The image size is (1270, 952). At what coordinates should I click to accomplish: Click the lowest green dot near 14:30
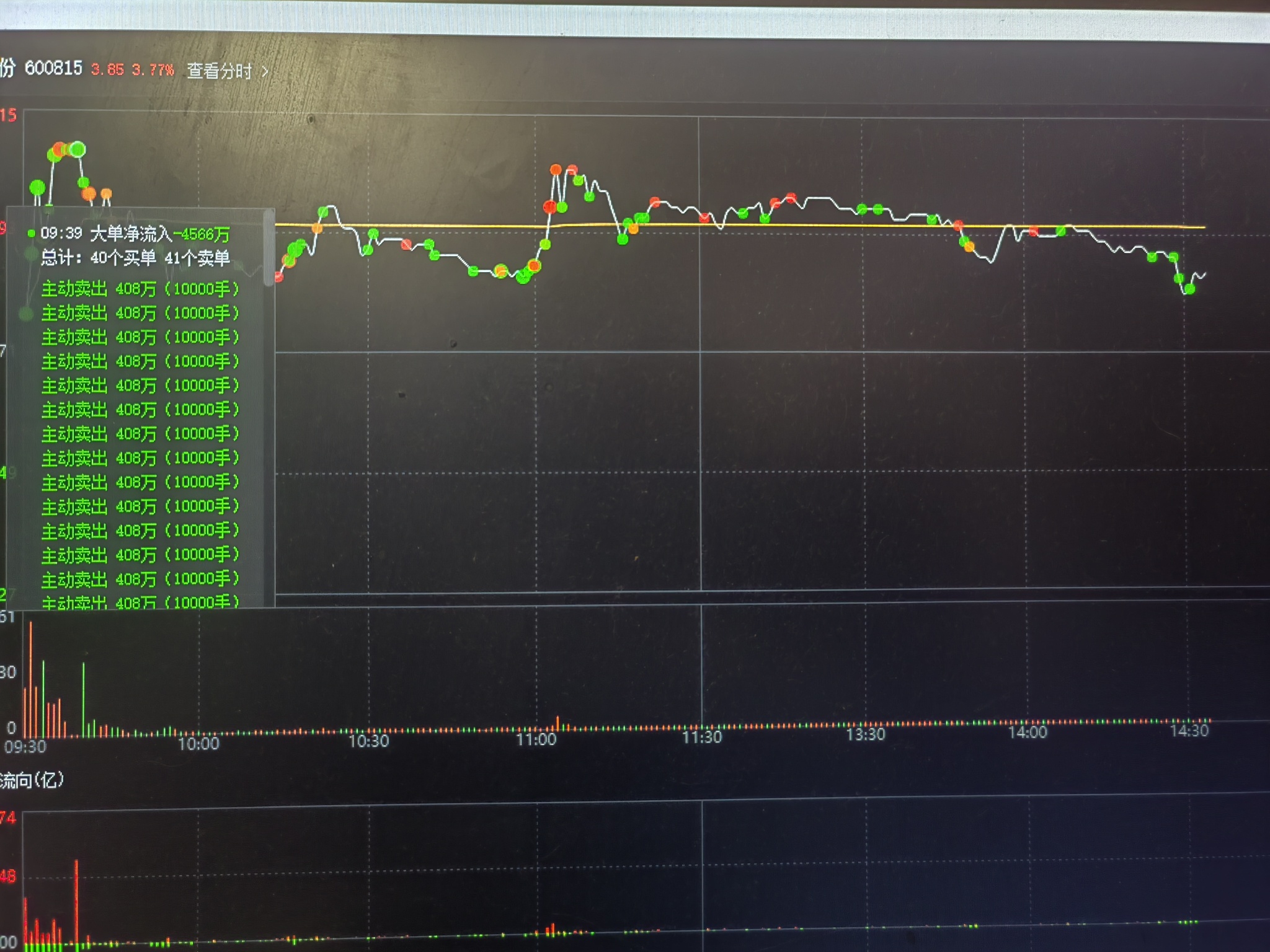tap(1189, 289)
